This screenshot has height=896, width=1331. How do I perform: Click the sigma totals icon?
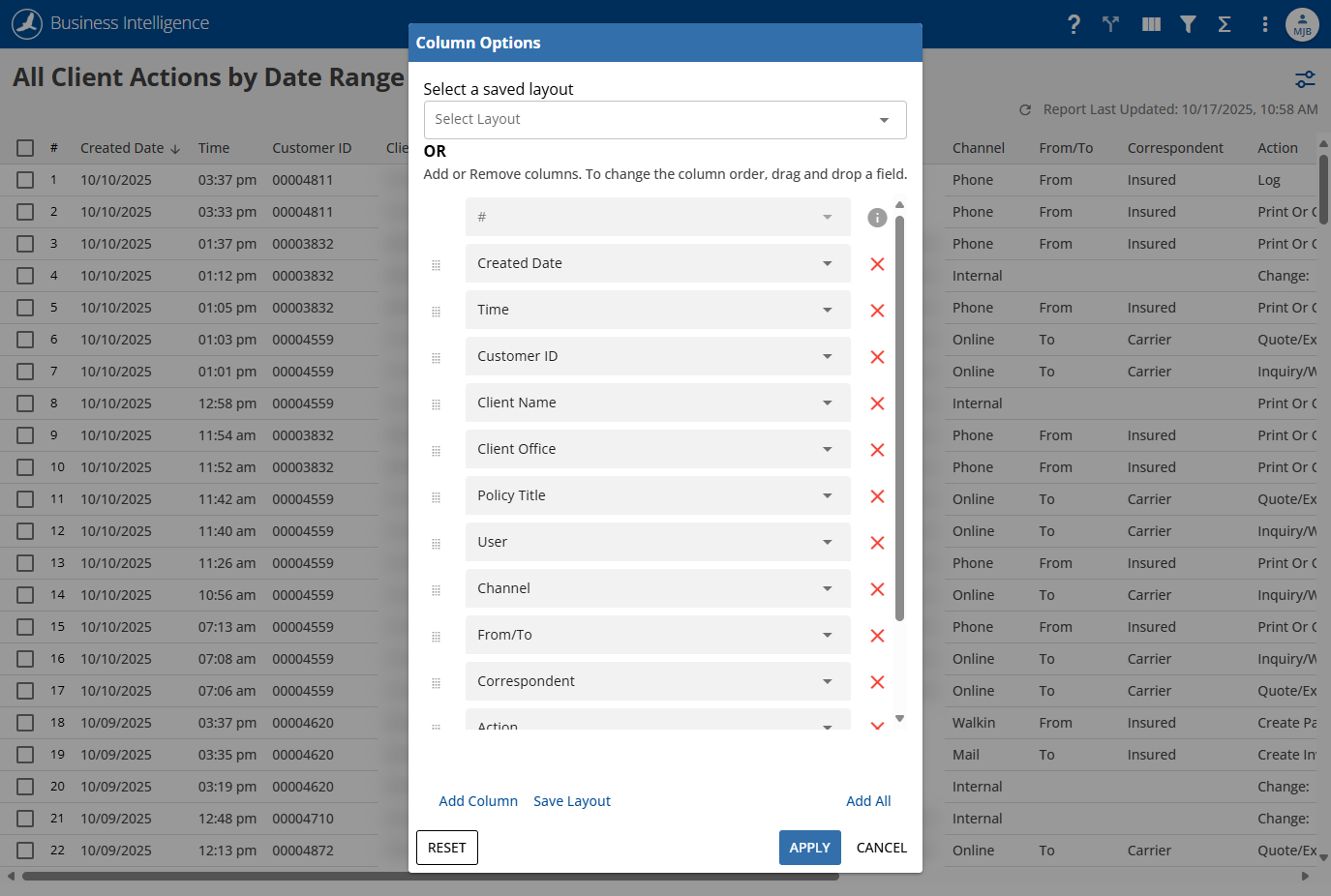tap(1225, 24)
